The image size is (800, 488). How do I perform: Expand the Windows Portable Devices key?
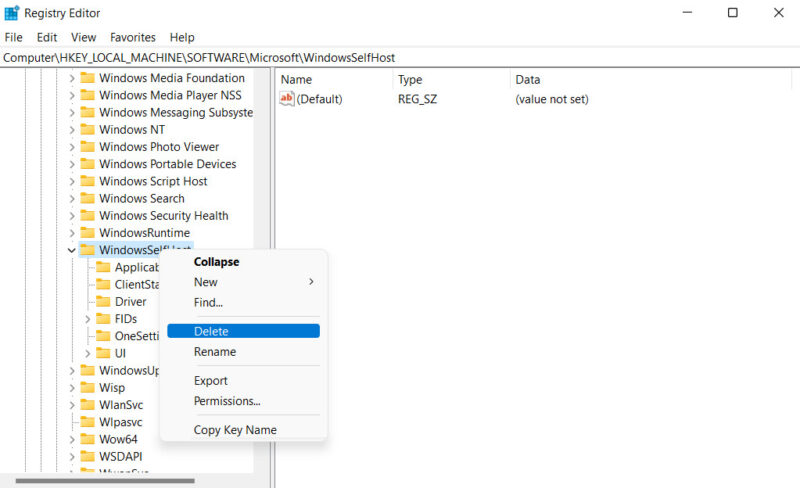(x=72, y=164)
